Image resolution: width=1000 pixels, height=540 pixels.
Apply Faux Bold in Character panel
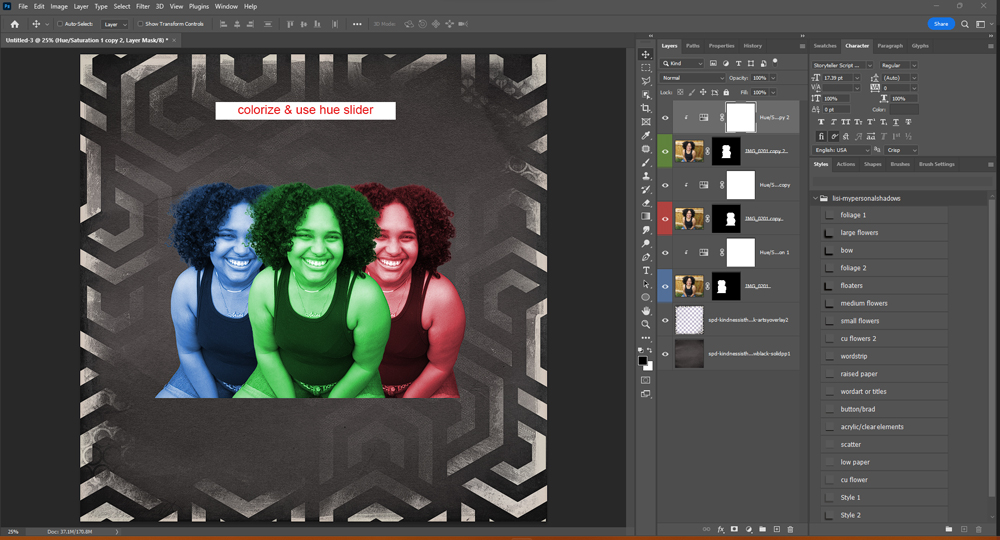[x=821, y=122]
